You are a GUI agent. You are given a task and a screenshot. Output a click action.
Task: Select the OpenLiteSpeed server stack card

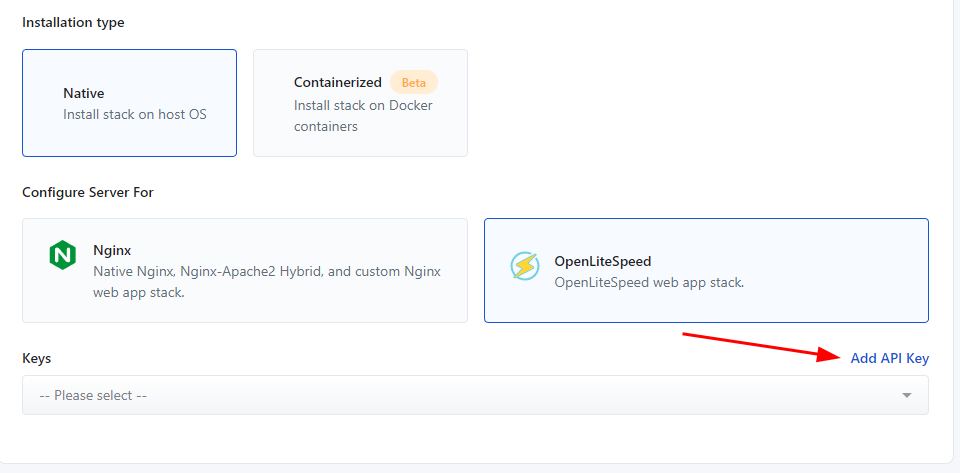pos(706,270)
